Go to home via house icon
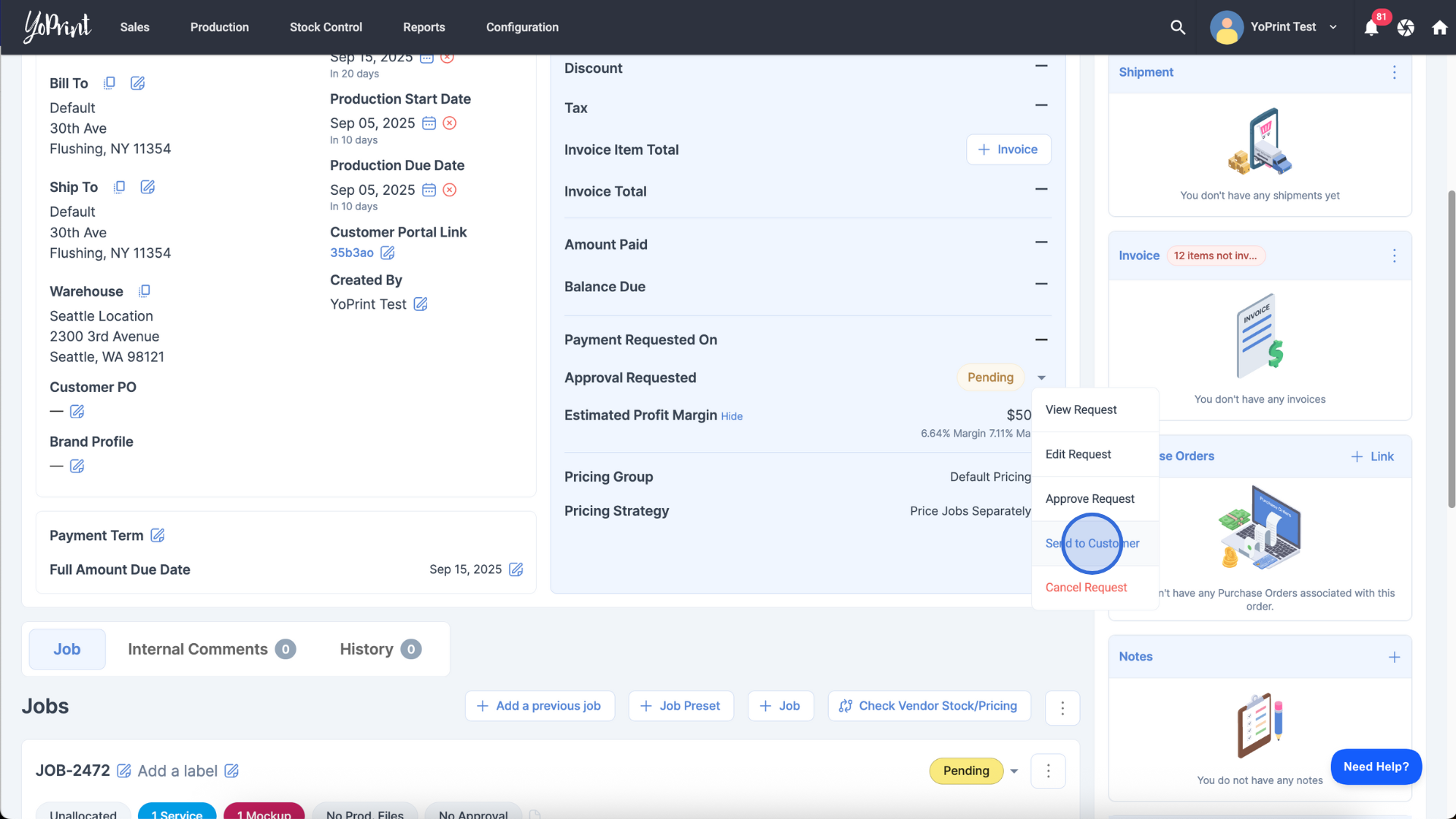Screen dimensions: 1456x819 click(x=1439, y=28)
